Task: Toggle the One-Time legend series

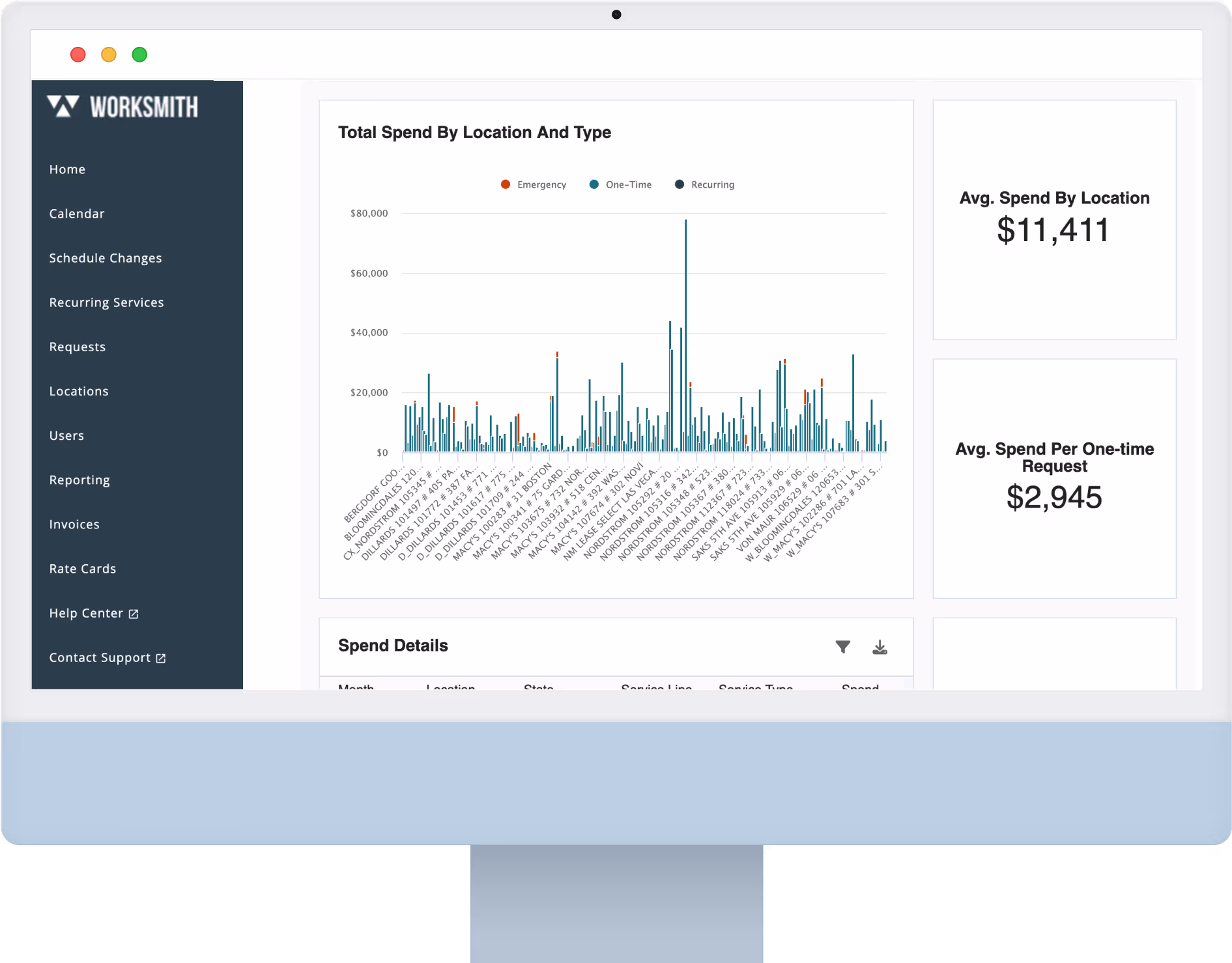Action: tap(620, 184)
